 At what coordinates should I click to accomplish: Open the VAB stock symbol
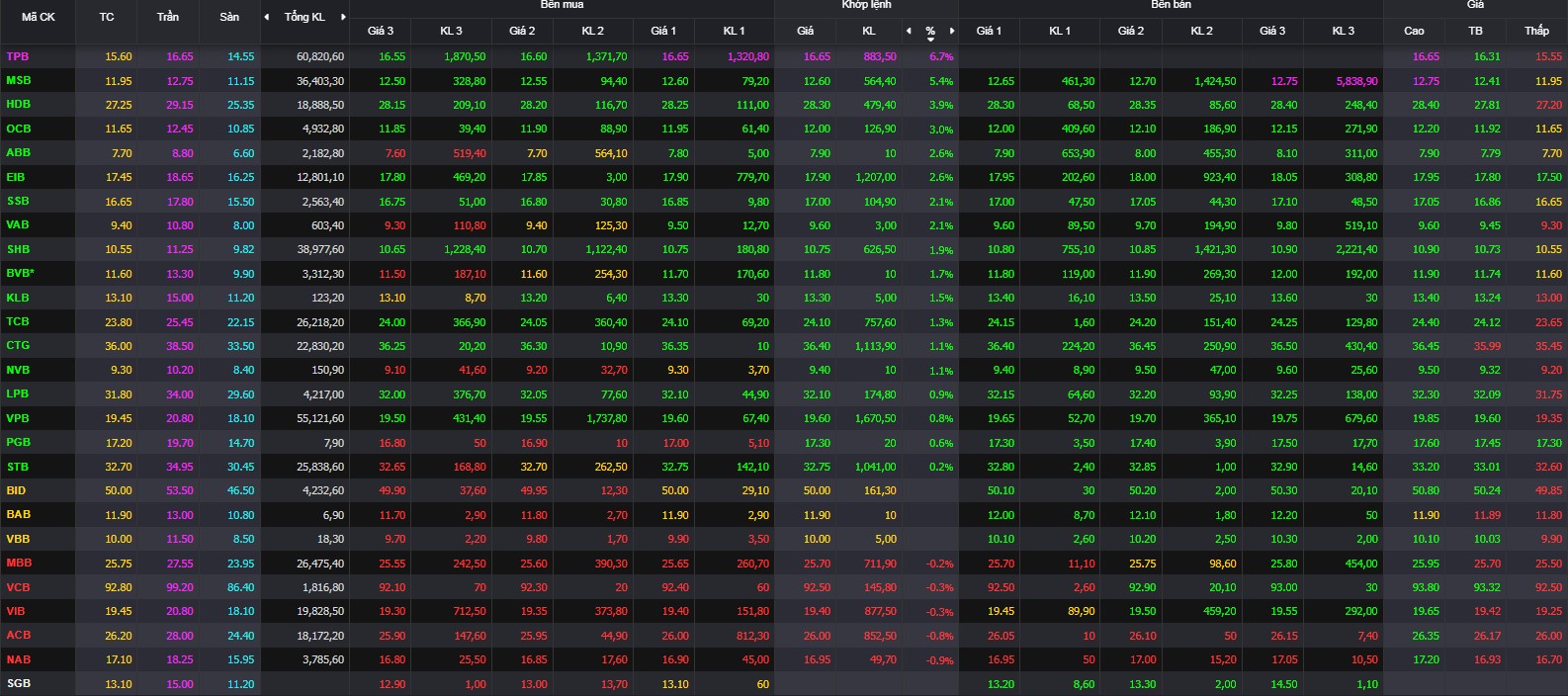(18, 224)
